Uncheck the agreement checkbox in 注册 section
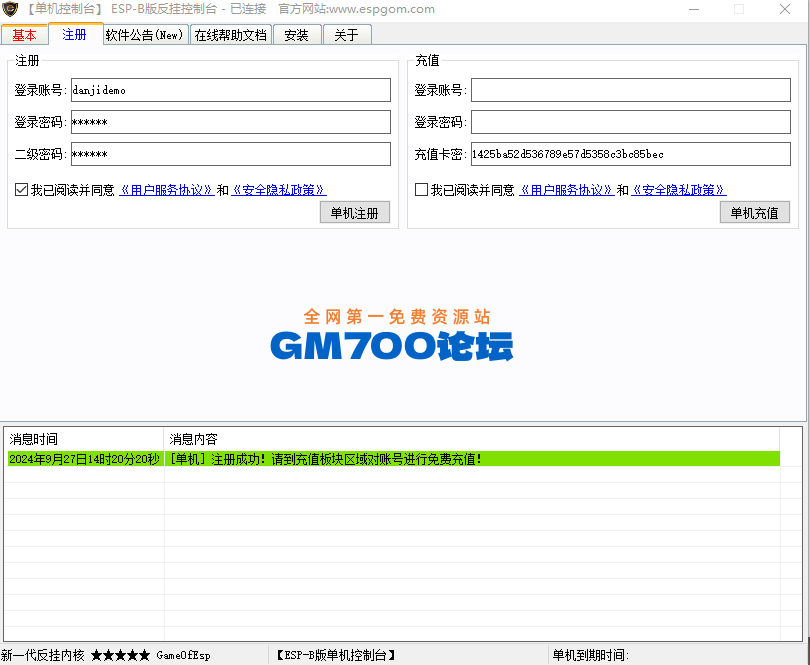This screenshot has height=665, width=810. [x=21, y=190]
